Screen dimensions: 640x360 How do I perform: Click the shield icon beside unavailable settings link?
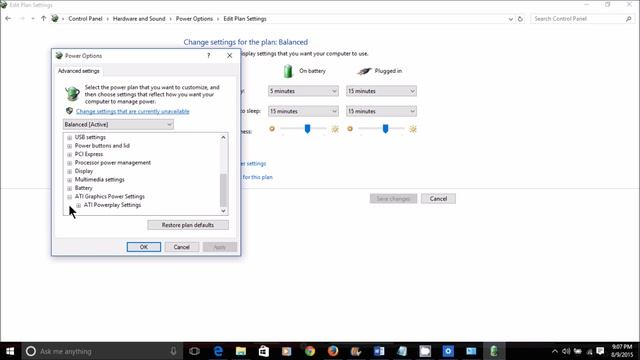pyautogui.click(x=69, y=111)
